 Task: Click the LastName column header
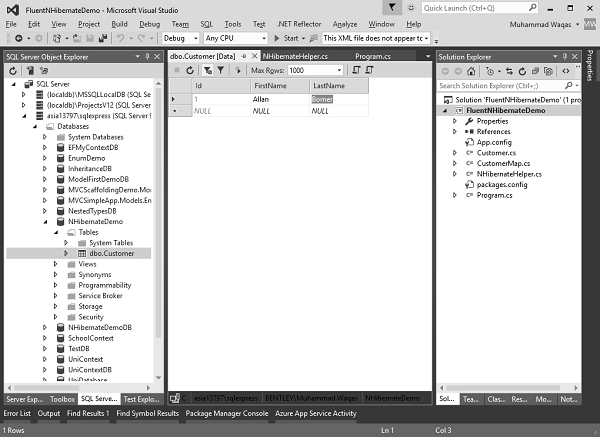339,86
